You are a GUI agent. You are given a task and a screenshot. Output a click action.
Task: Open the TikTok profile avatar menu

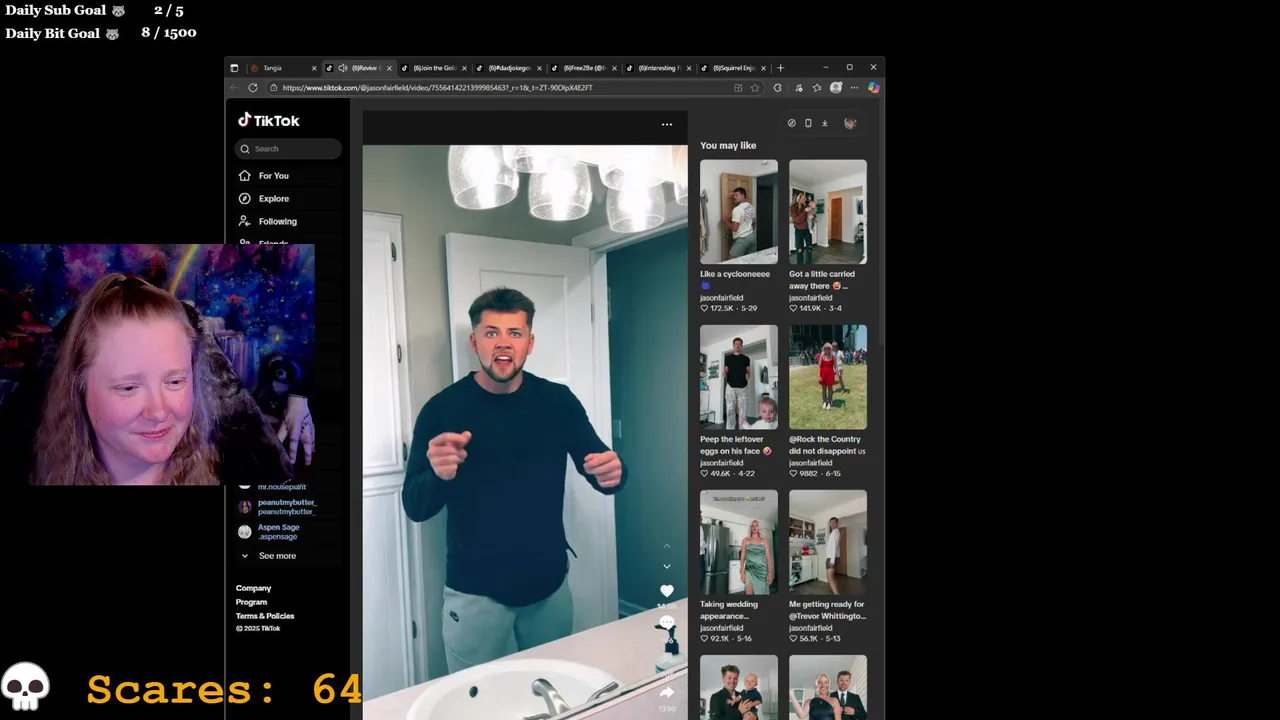(850, 123)
